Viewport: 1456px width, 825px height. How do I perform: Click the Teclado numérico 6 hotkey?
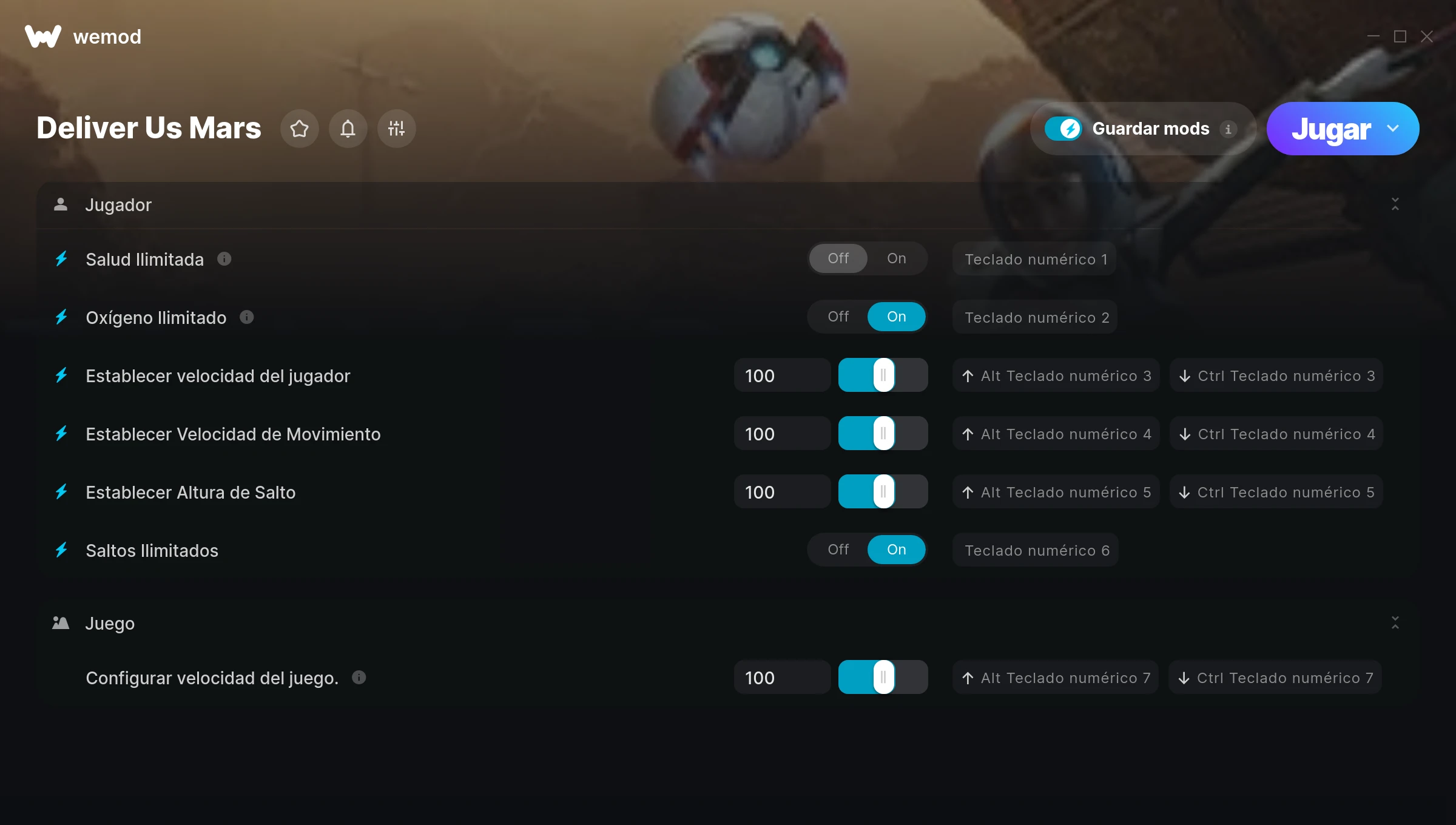[x=1036, y=550]
